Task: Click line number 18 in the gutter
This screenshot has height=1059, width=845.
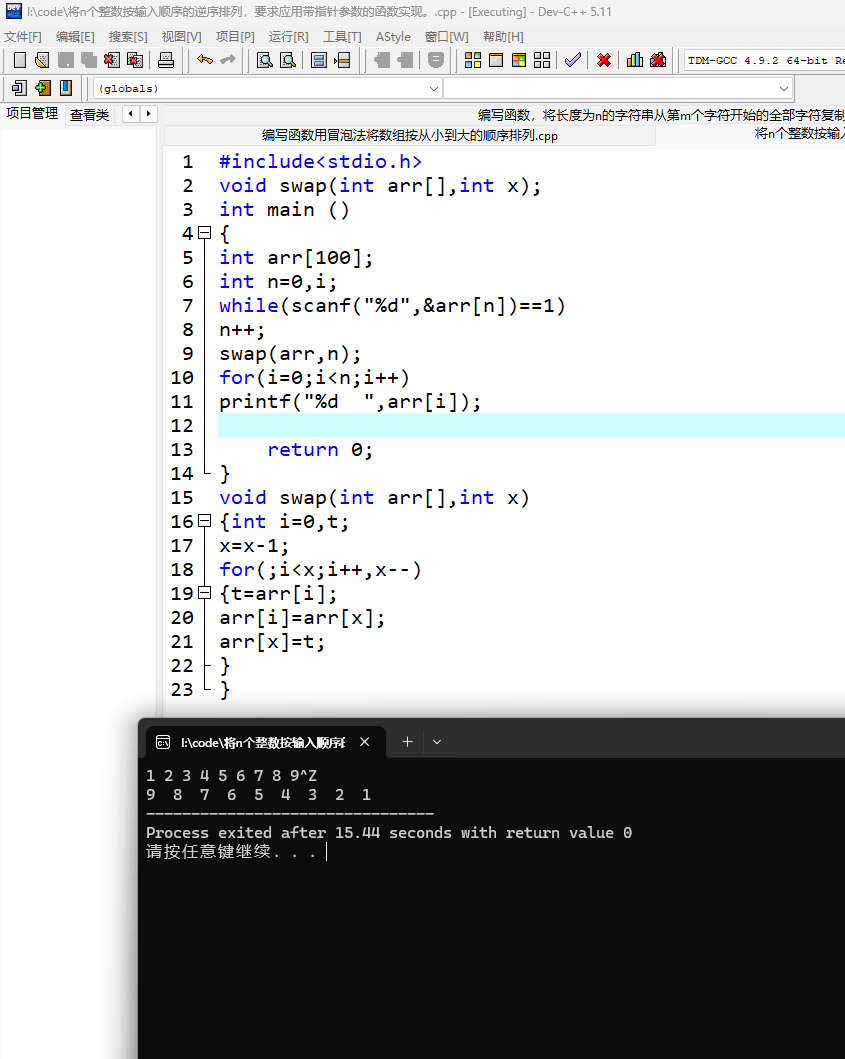Action: [x=182, y=569]
